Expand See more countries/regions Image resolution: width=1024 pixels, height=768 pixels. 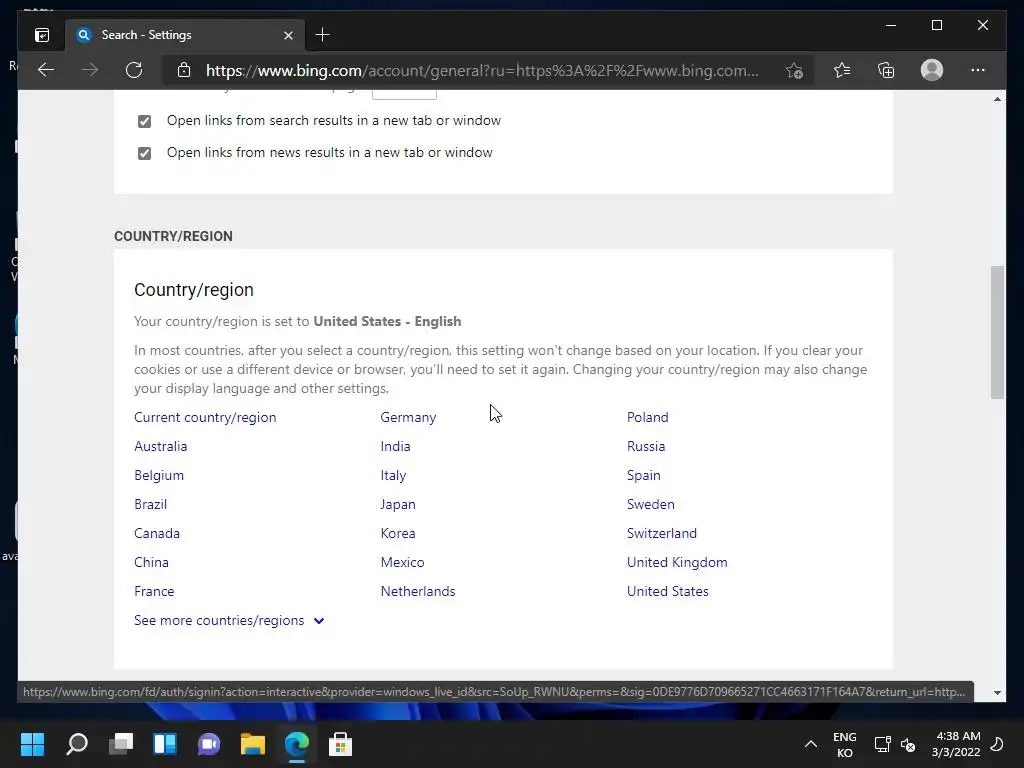[229, 620]
